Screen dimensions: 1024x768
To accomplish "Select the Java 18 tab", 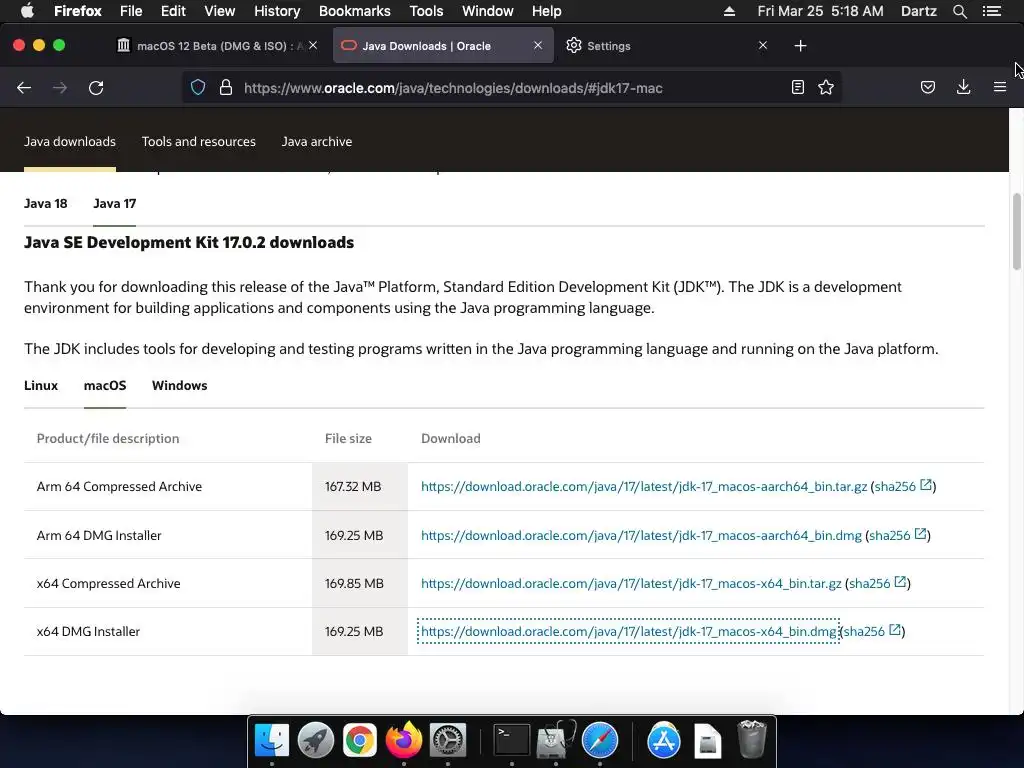I will [46, 203].
